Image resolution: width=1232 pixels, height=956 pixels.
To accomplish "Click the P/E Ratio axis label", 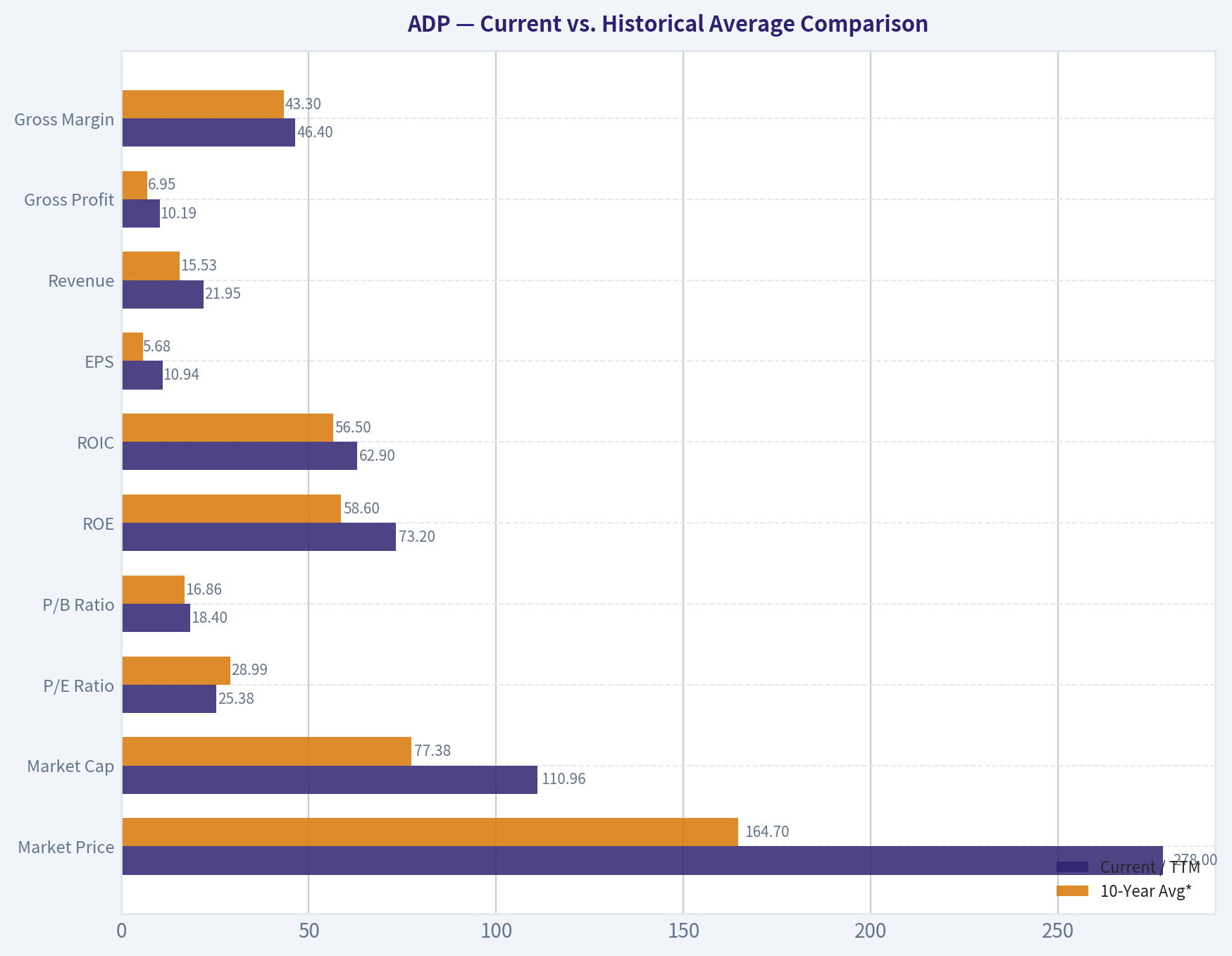I will 78,685.
